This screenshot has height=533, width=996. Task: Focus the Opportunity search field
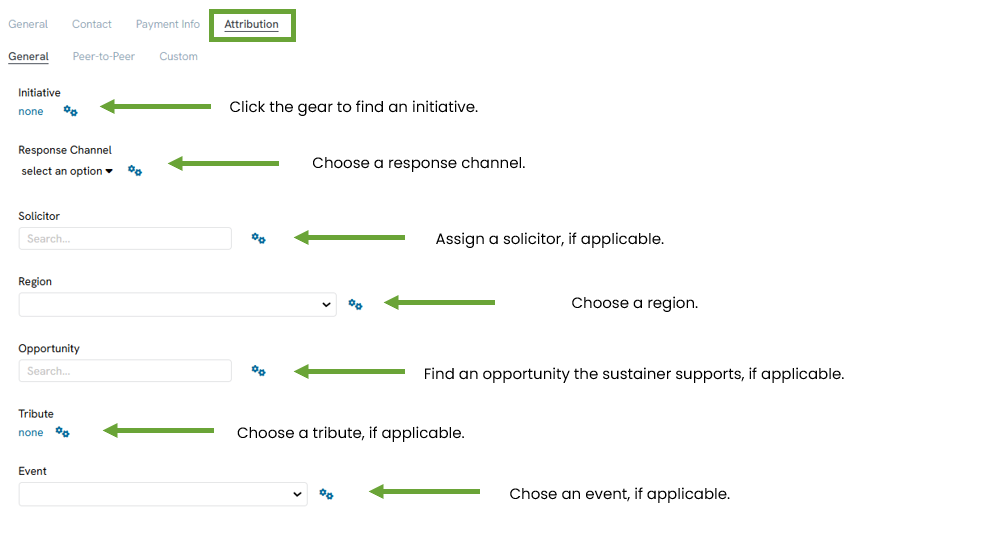(x=125, y=371)
